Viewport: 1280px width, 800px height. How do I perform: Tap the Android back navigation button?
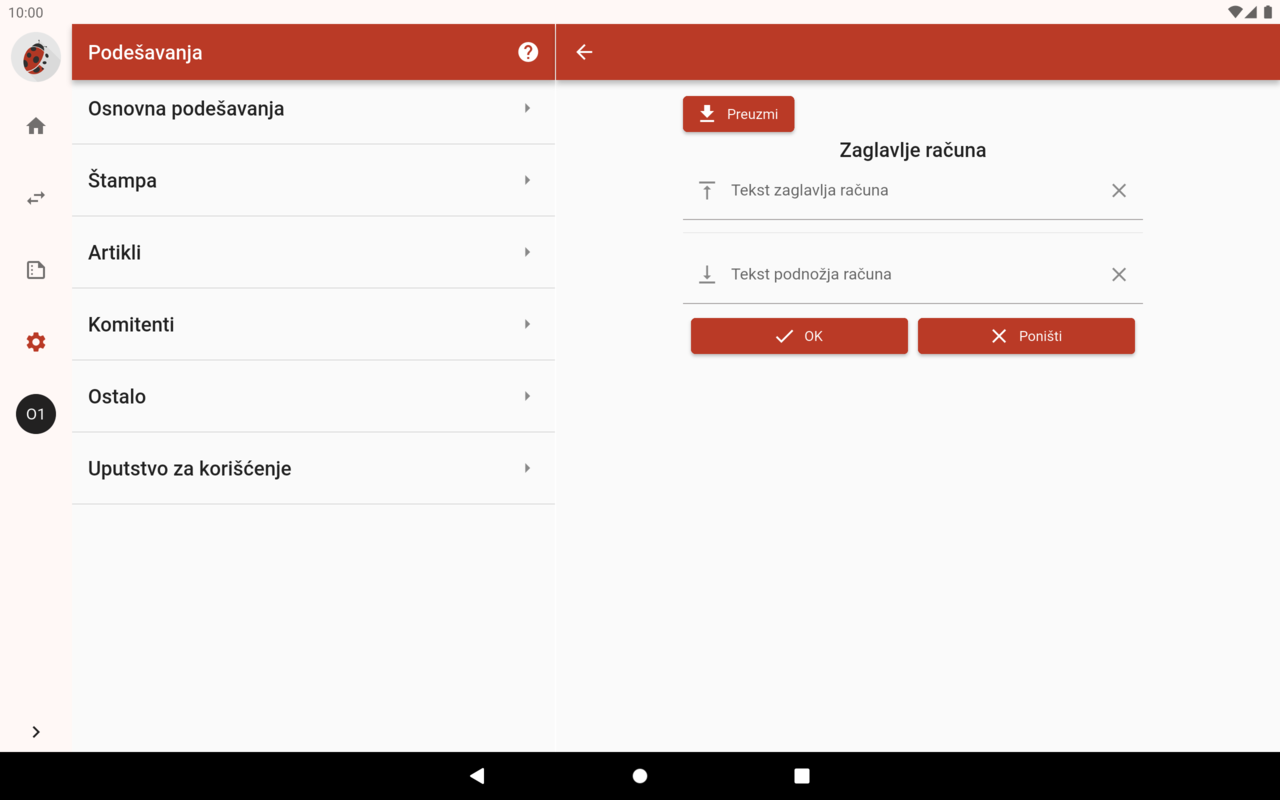coord(477,776)
